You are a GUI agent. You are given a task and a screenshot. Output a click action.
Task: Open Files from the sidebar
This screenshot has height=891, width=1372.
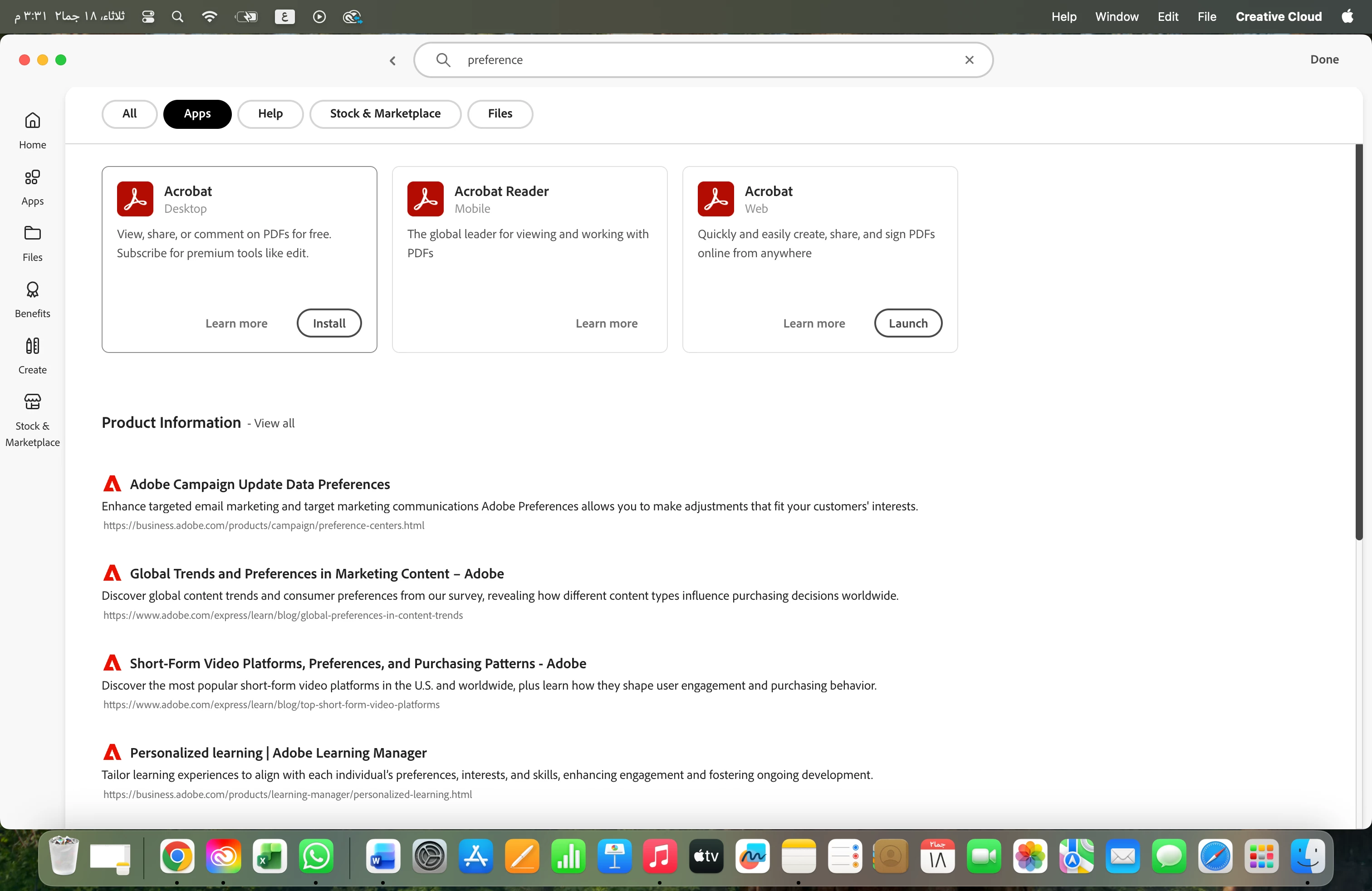[x=32, y=244]
